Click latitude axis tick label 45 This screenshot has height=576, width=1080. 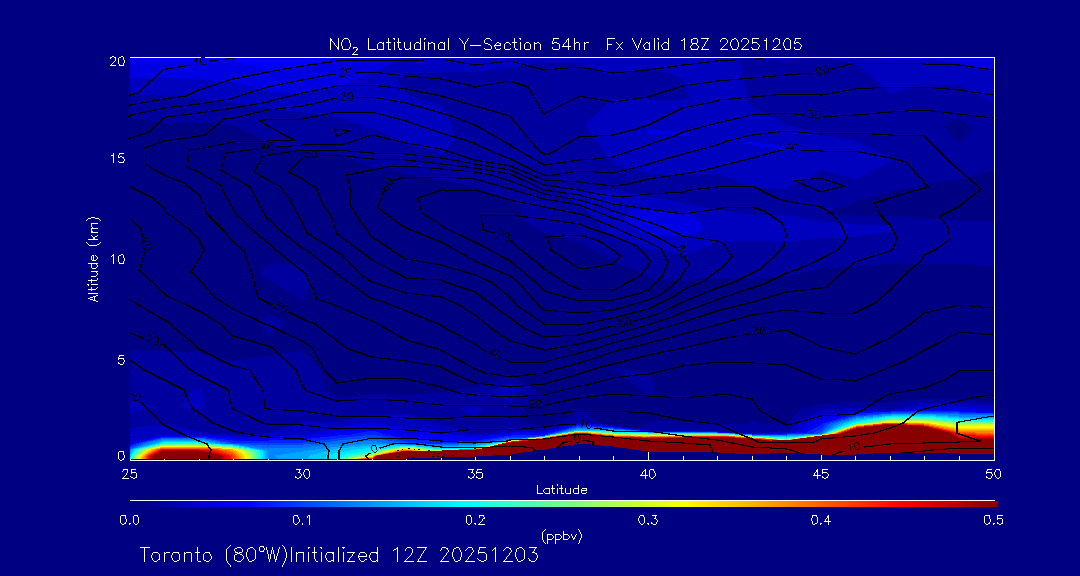tap(820, 473)
